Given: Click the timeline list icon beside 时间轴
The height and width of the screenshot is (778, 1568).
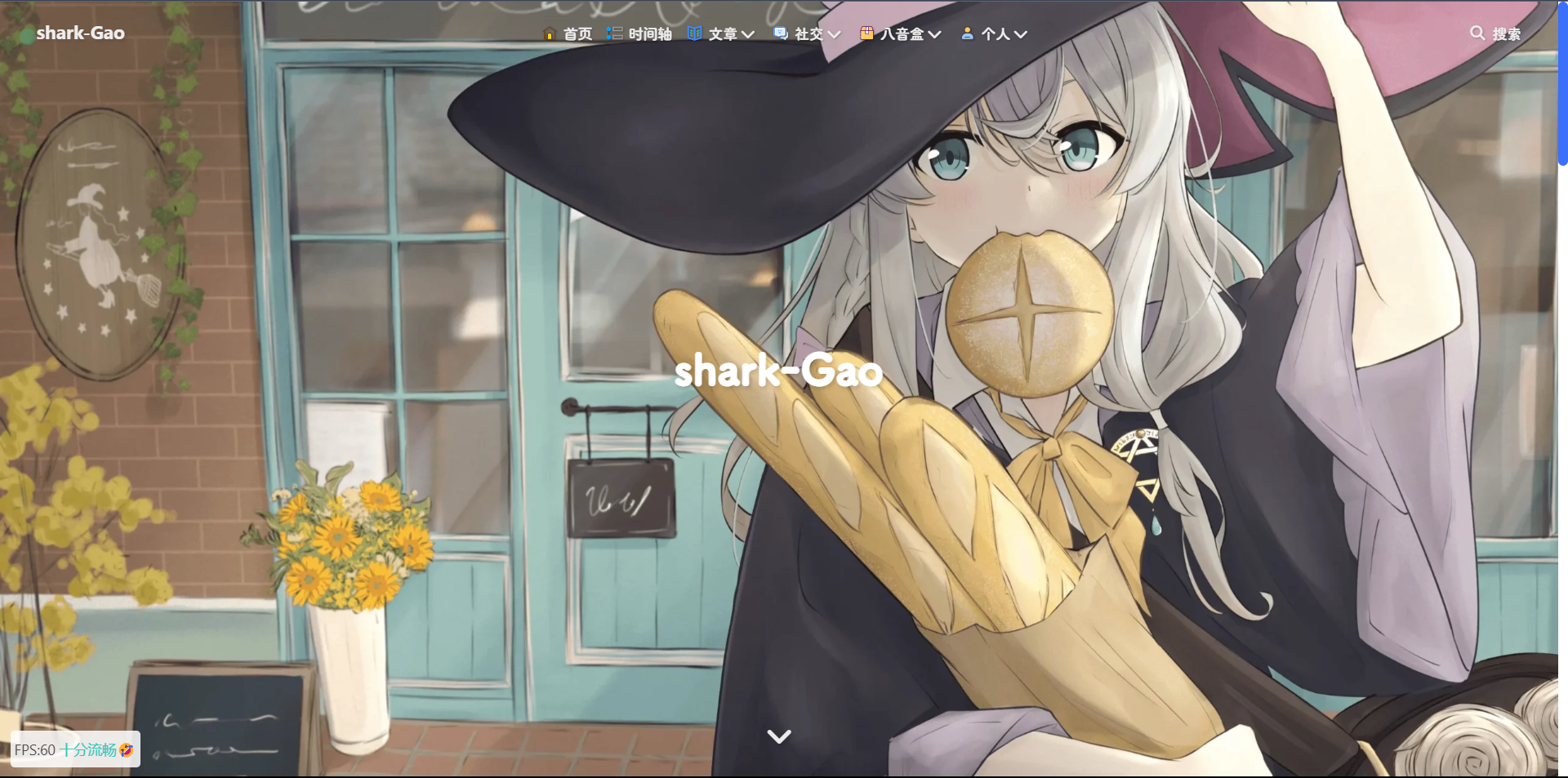Looking at the screenshot, I should (x=614, y=33).
